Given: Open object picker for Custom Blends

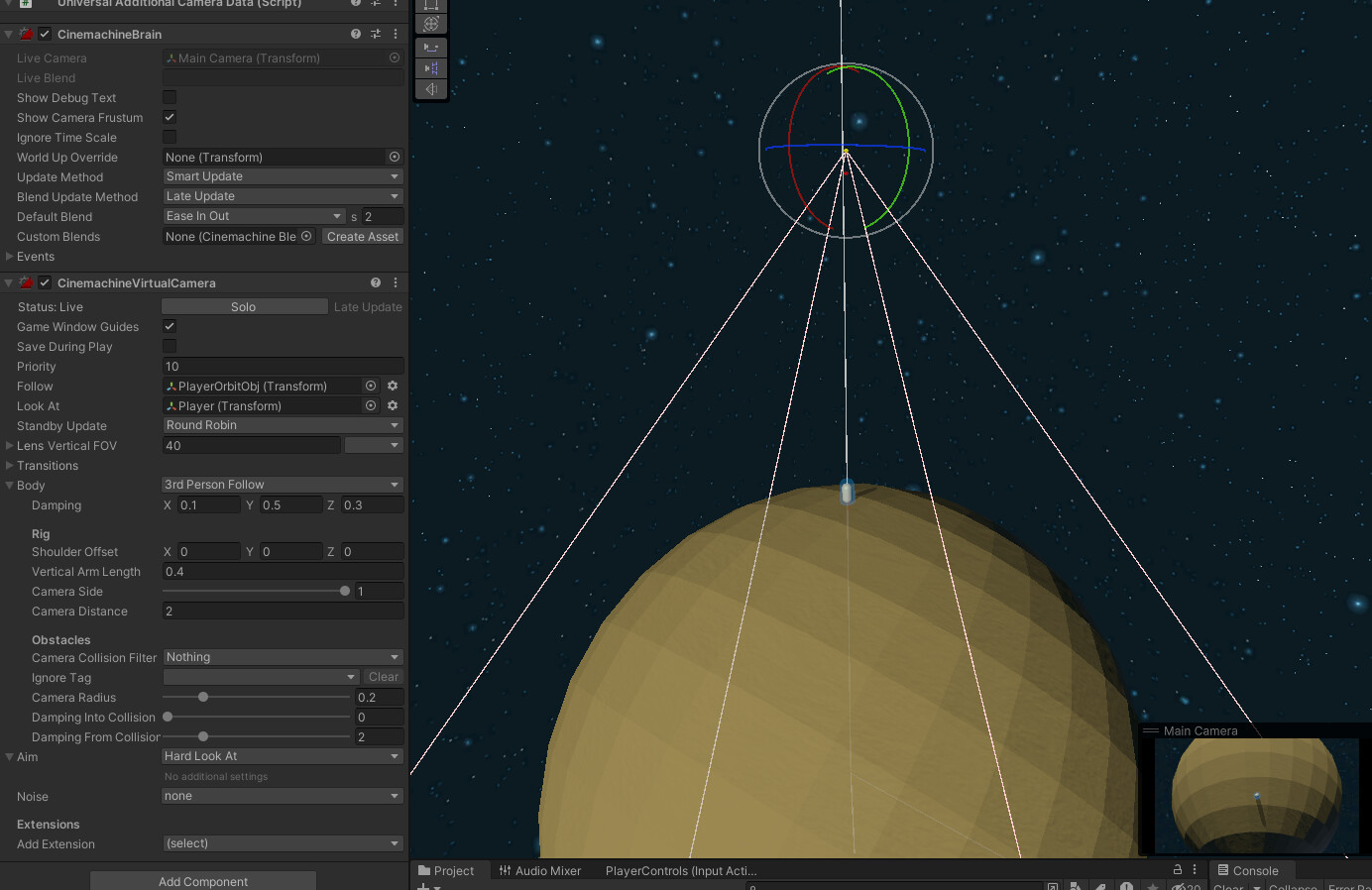Looking at the screenshot, I should pyautogui.click(x=306, y=236).
